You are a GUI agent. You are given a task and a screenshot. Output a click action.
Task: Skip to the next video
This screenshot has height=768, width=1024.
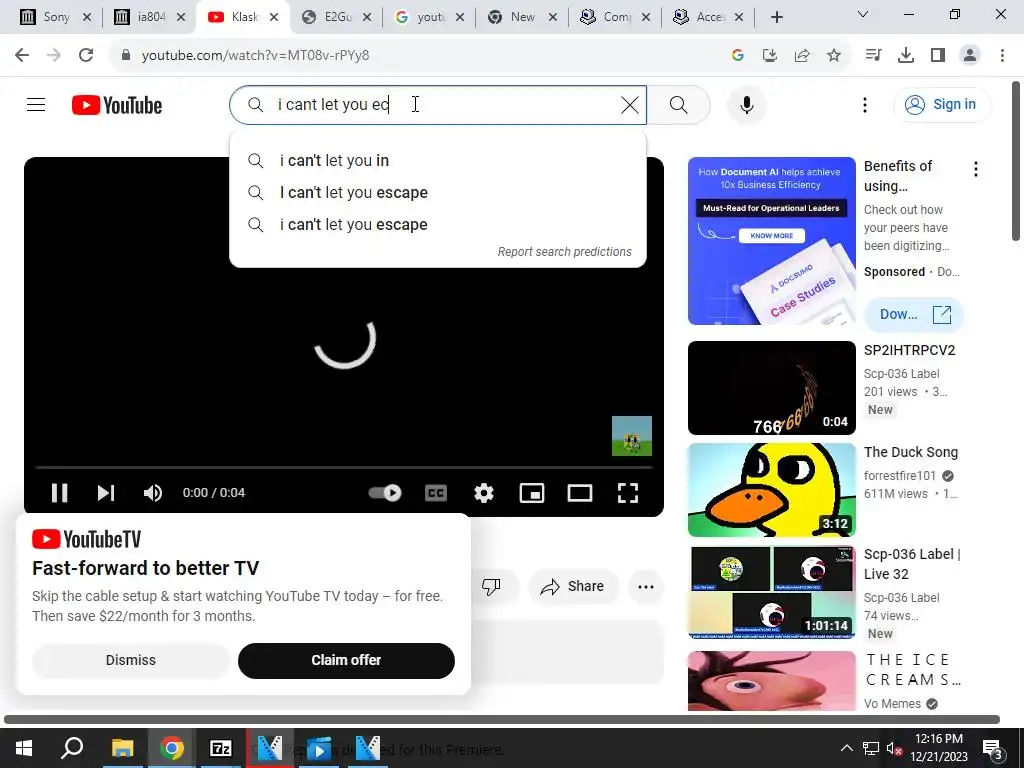pyautogui.click(x=106, y=492)
